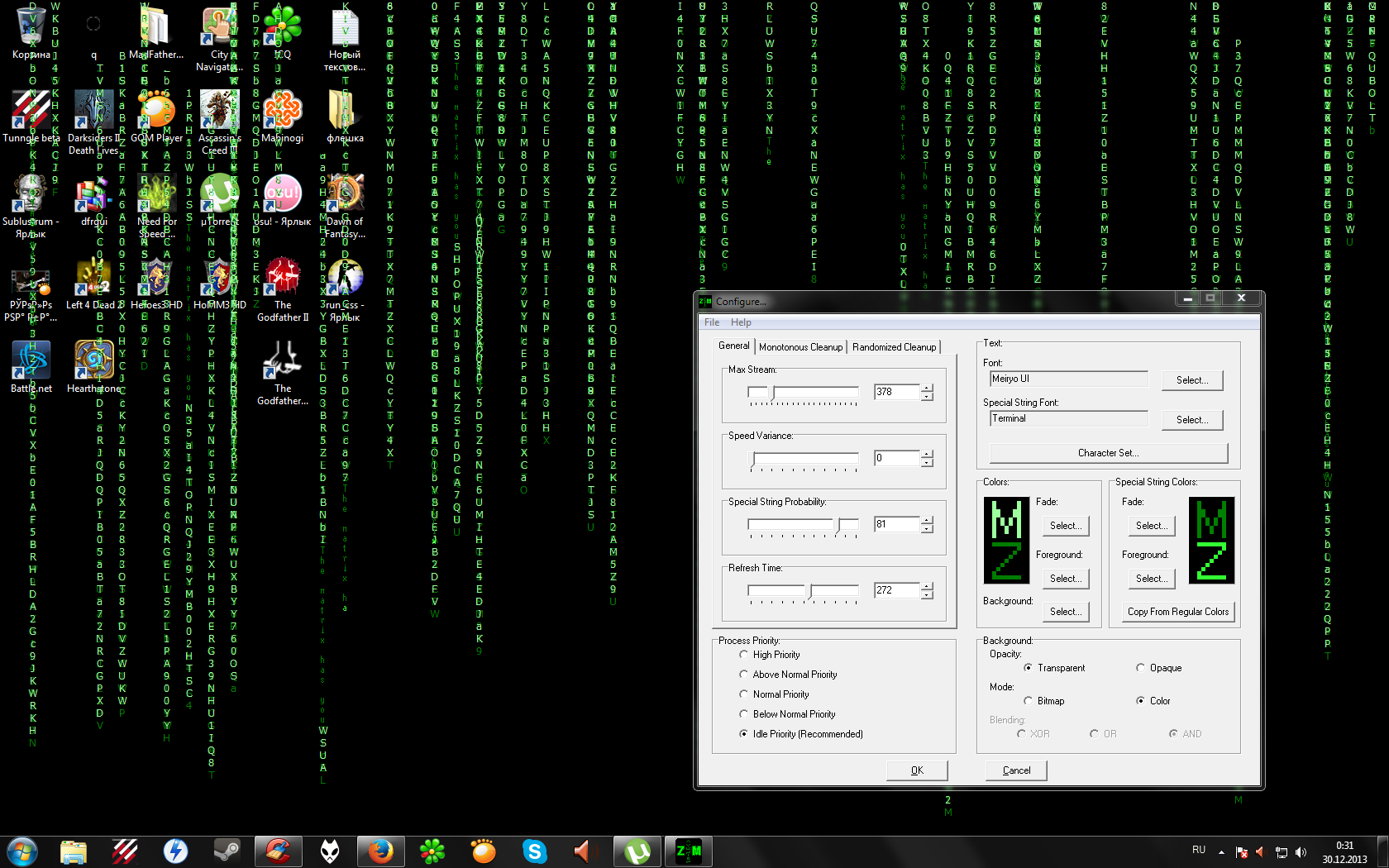Click up arrow on Special String Probability

pyautogui.click(x=927, y=520)
